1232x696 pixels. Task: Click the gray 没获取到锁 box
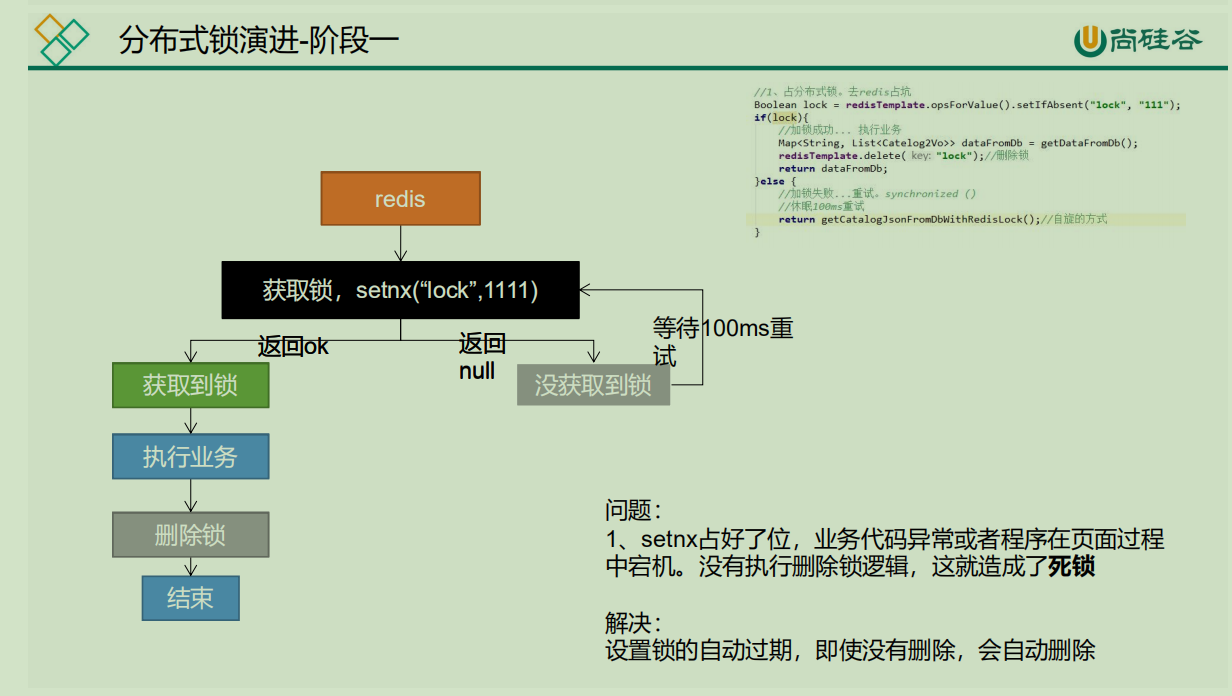[593, 385]
